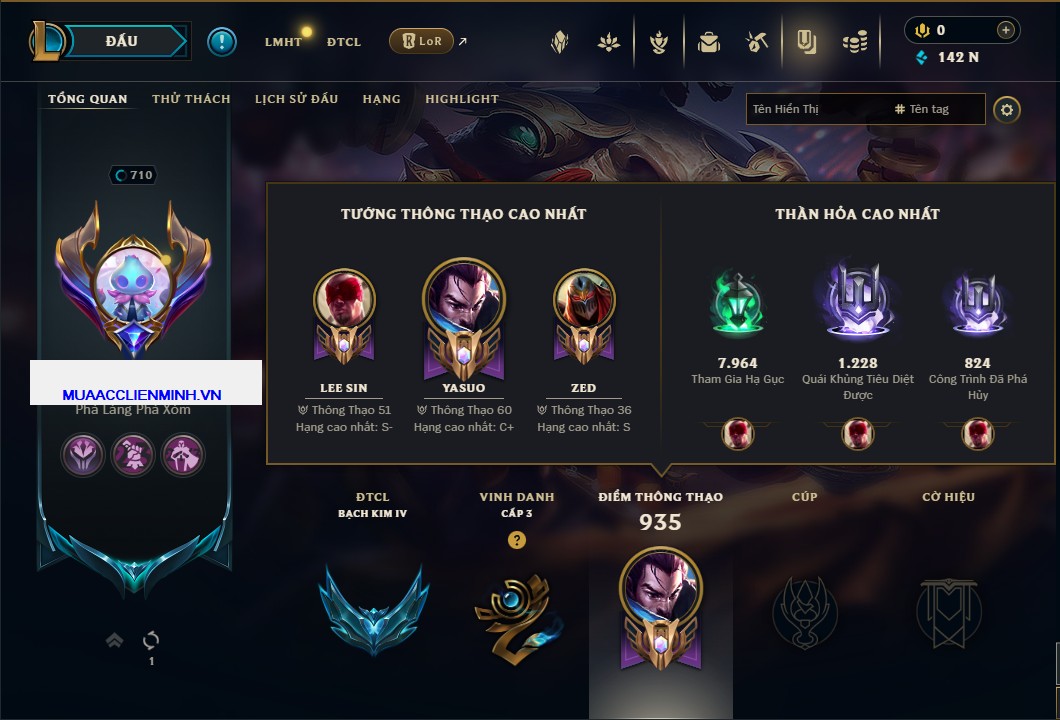The height and width of the screenshot is (720, 1060).
Task: Open the inventory backpack icon
Action: [x=708, y=43]
